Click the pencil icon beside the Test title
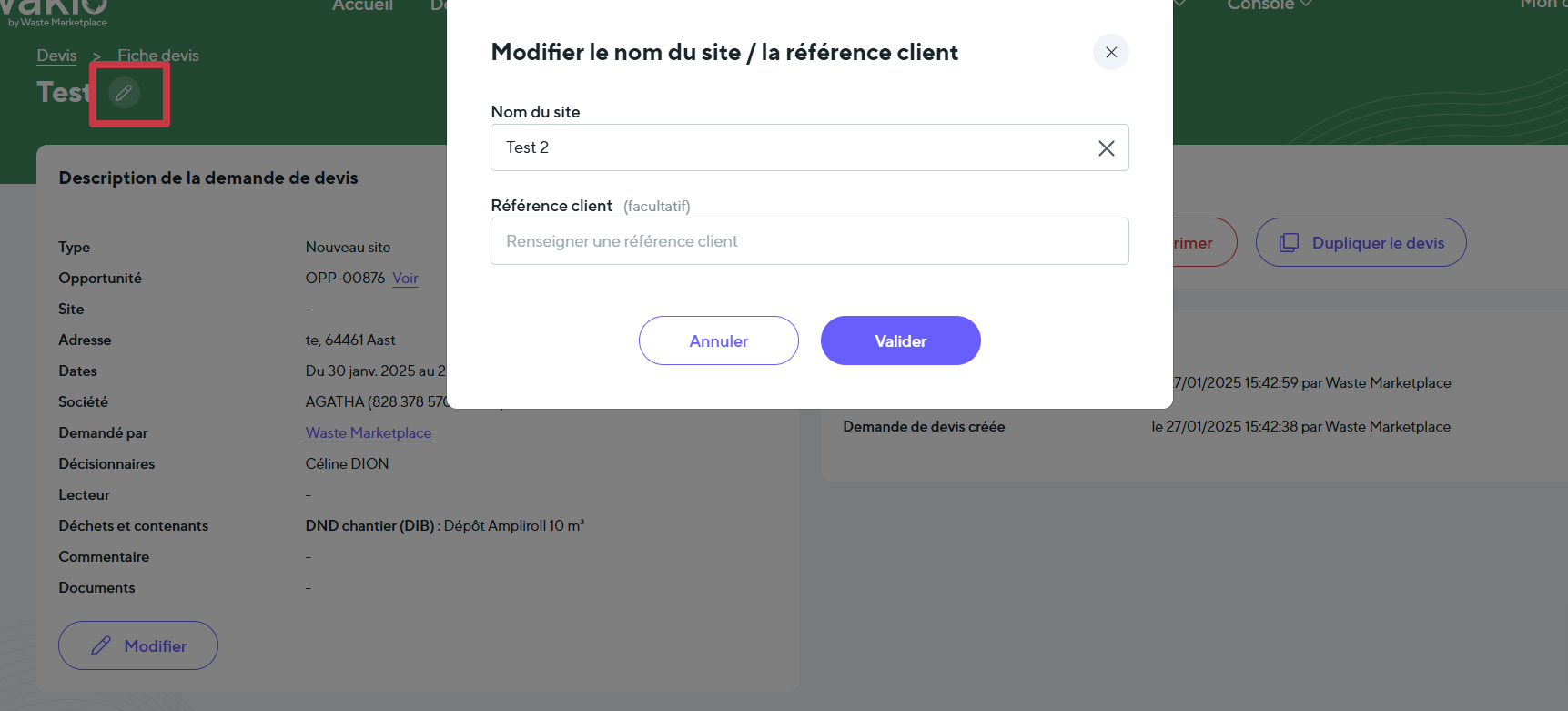 [125, 92]
